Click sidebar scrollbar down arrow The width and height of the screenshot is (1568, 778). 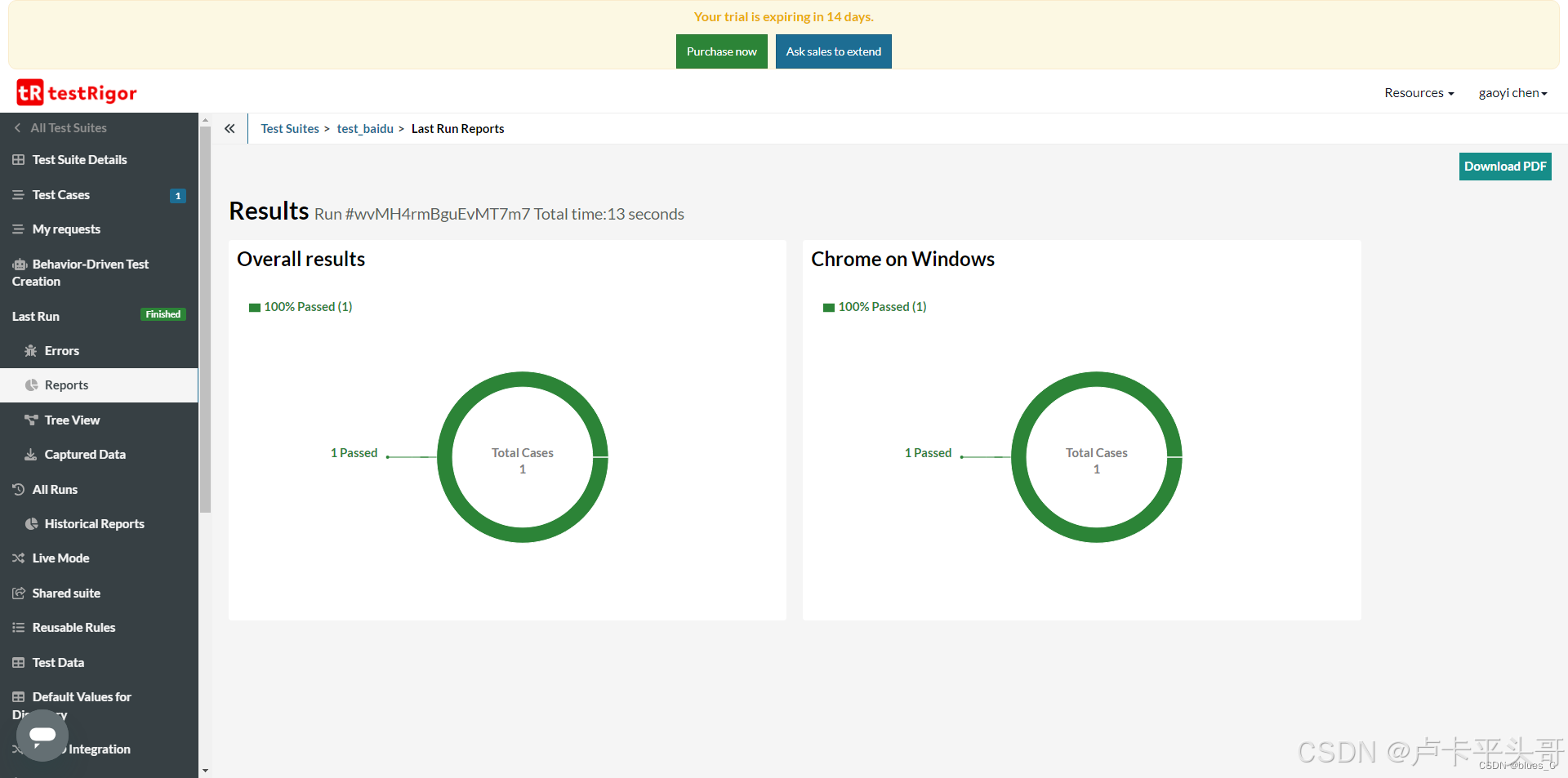pyautogui.click(x=205, y=771)
